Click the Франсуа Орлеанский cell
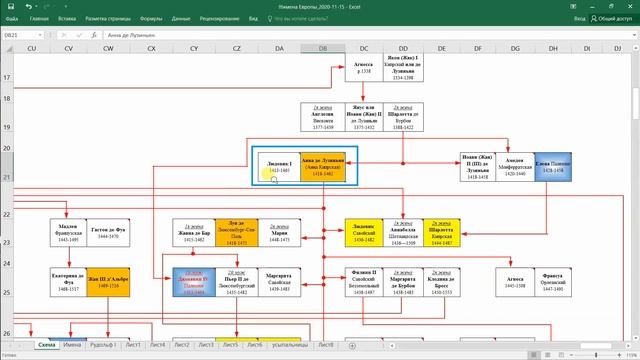The width and height of the screenshot is (640, 360). coord(553,282)
